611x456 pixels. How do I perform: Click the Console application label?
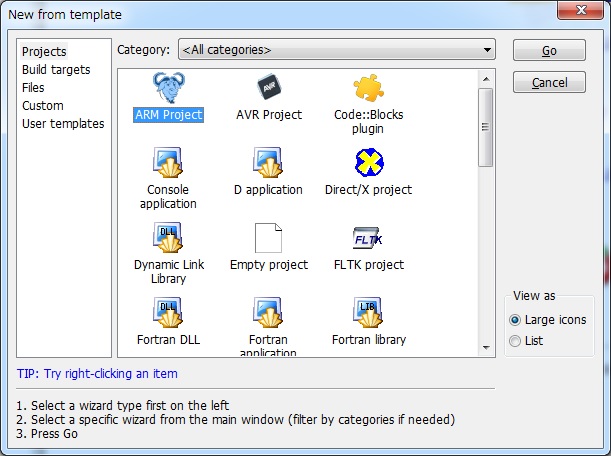click(x=168, y=196)
